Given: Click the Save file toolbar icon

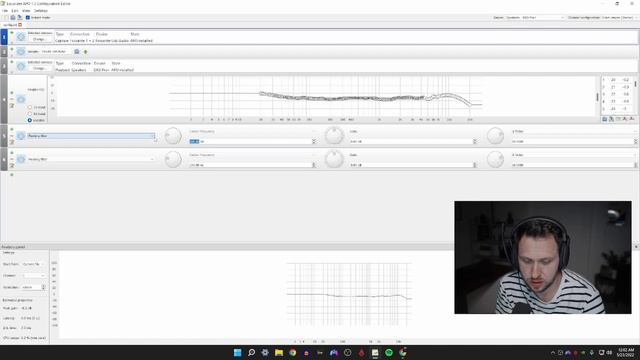Looking at the screenshot, I should [19, 18].
